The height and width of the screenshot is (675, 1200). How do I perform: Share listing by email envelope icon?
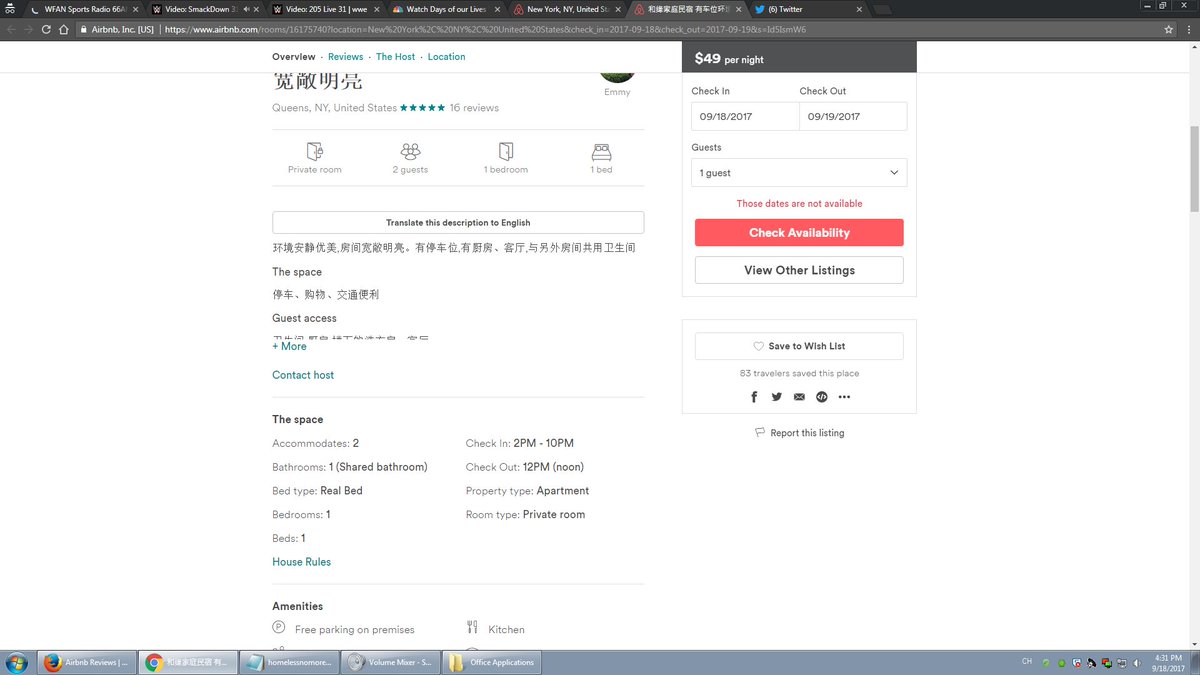[799, 397]
